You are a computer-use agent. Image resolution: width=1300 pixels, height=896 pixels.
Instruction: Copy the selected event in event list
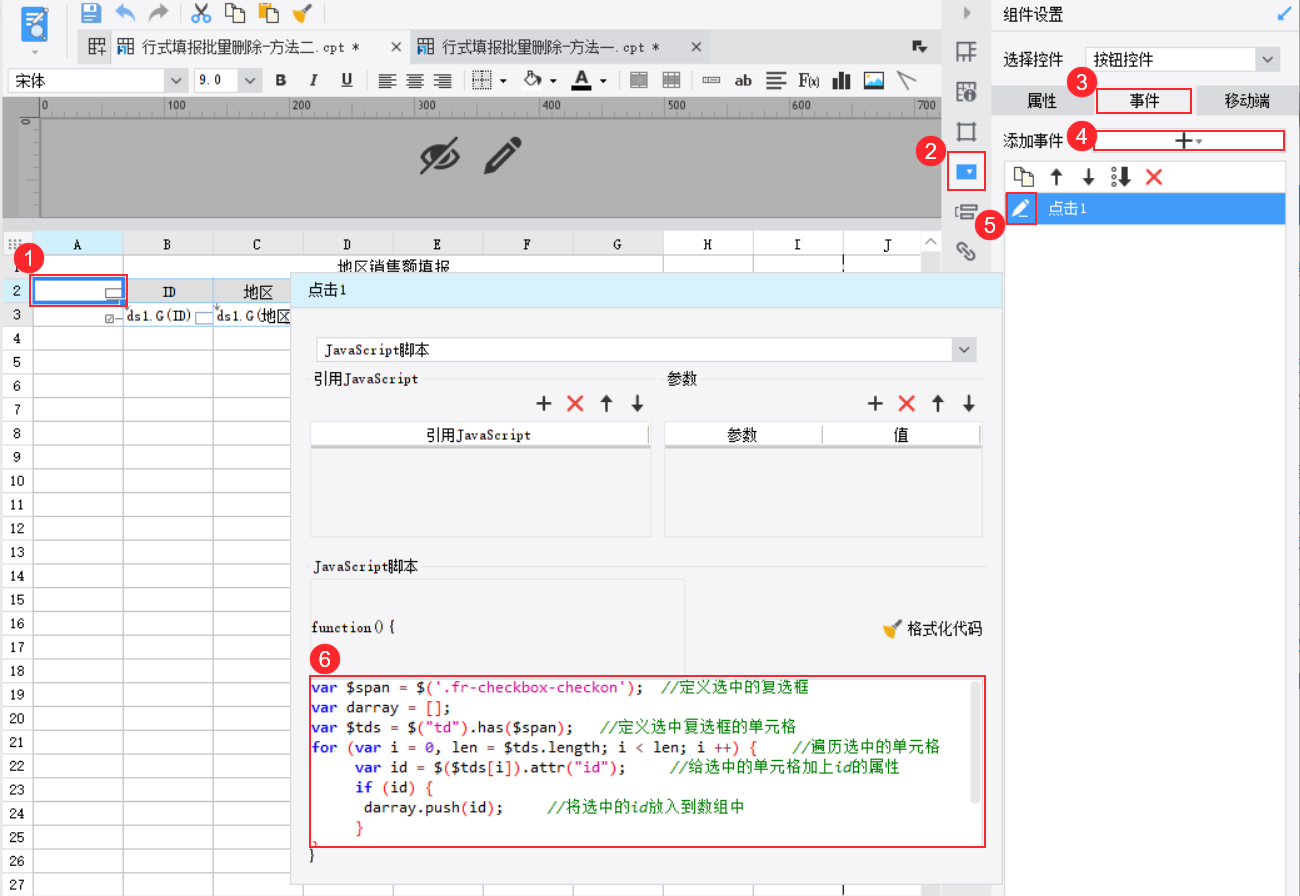point(1023,177)
